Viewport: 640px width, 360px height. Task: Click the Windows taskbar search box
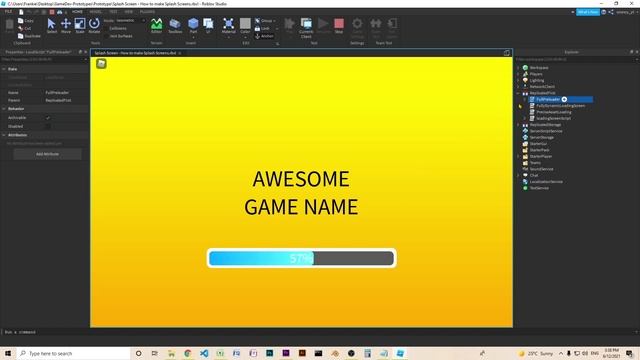[x=73, y=353]
